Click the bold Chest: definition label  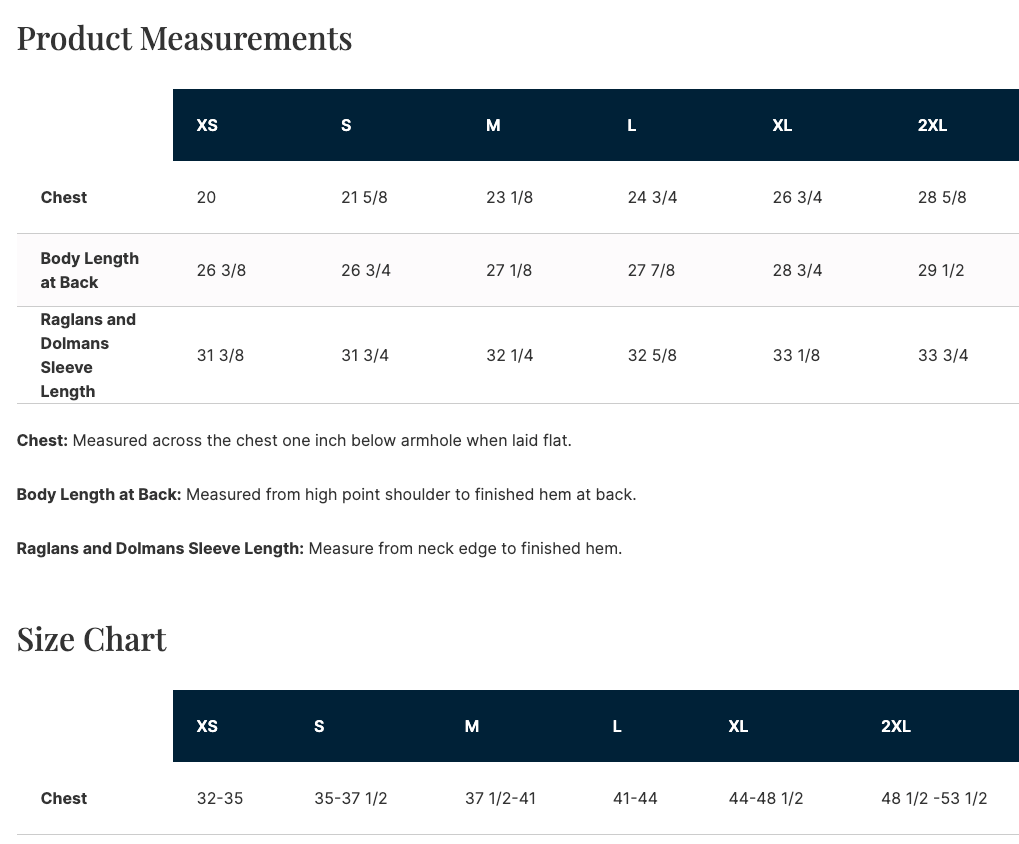point(42,440)
